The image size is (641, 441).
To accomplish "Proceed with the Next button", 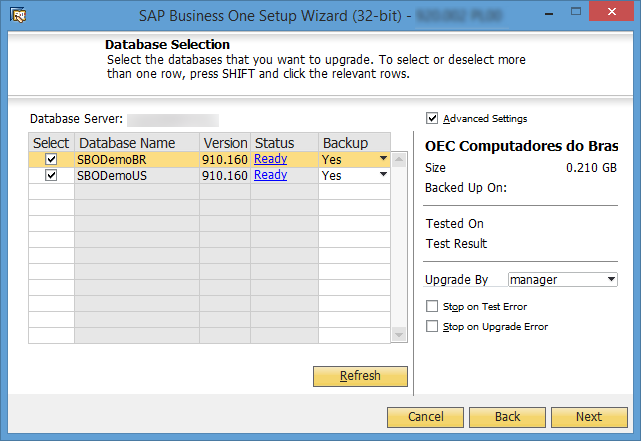I will click(589, 417).
